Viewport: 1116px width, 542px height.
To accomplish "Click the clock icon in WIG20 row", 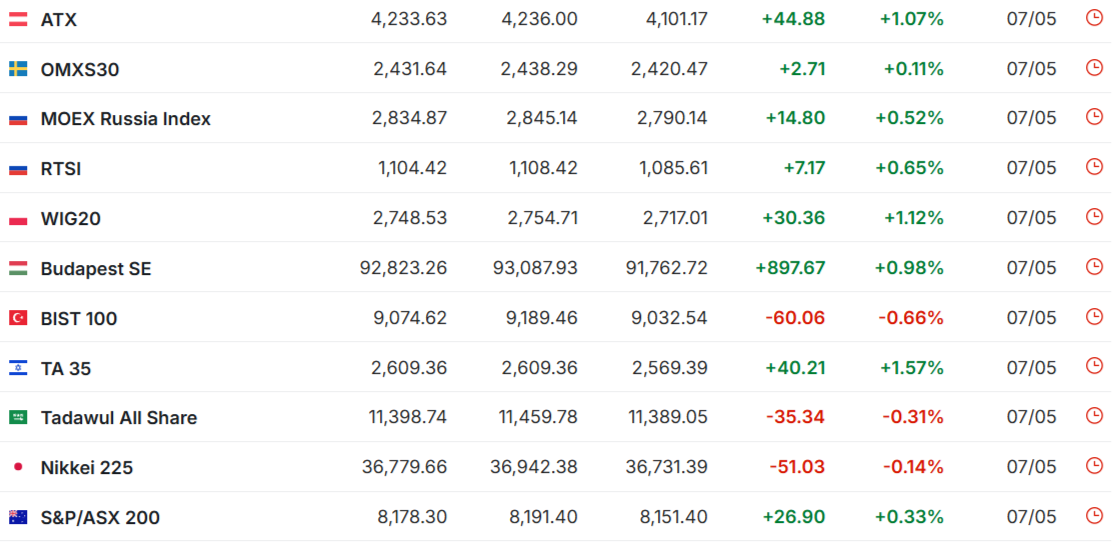I will tap(1093, 217).
